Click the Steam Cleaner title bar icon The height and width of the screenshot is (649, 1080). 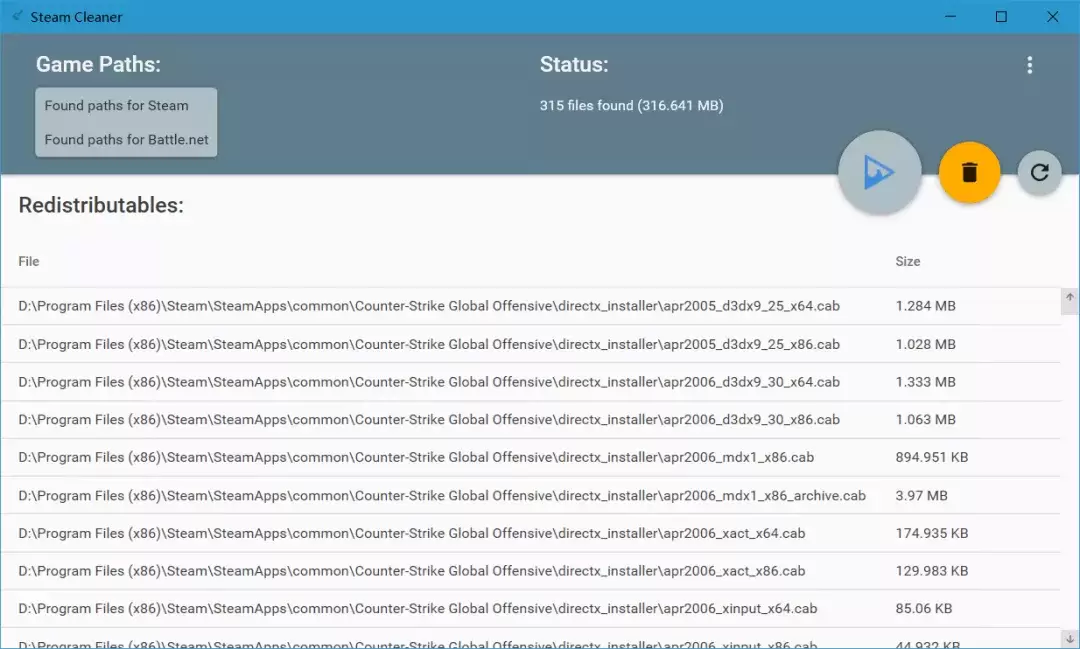pos(17,16)
